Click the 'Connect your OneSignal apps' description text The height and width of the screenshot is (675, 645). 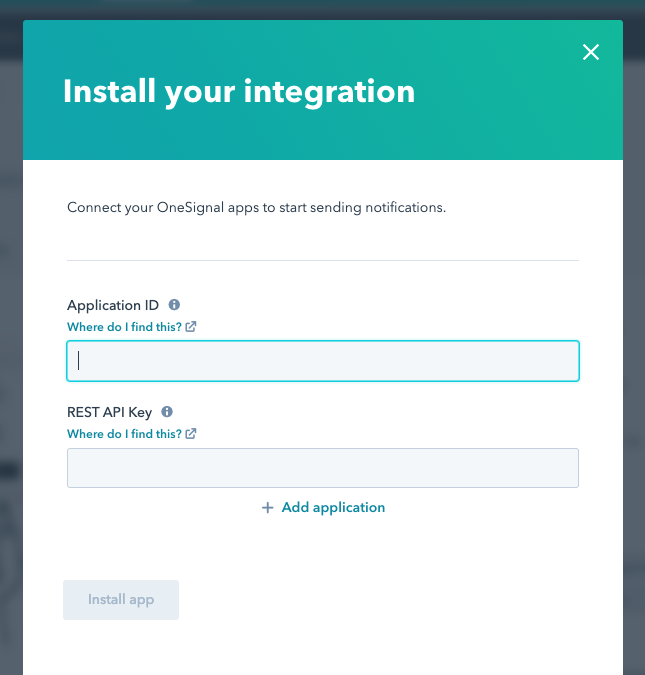[x=256, y=207]
